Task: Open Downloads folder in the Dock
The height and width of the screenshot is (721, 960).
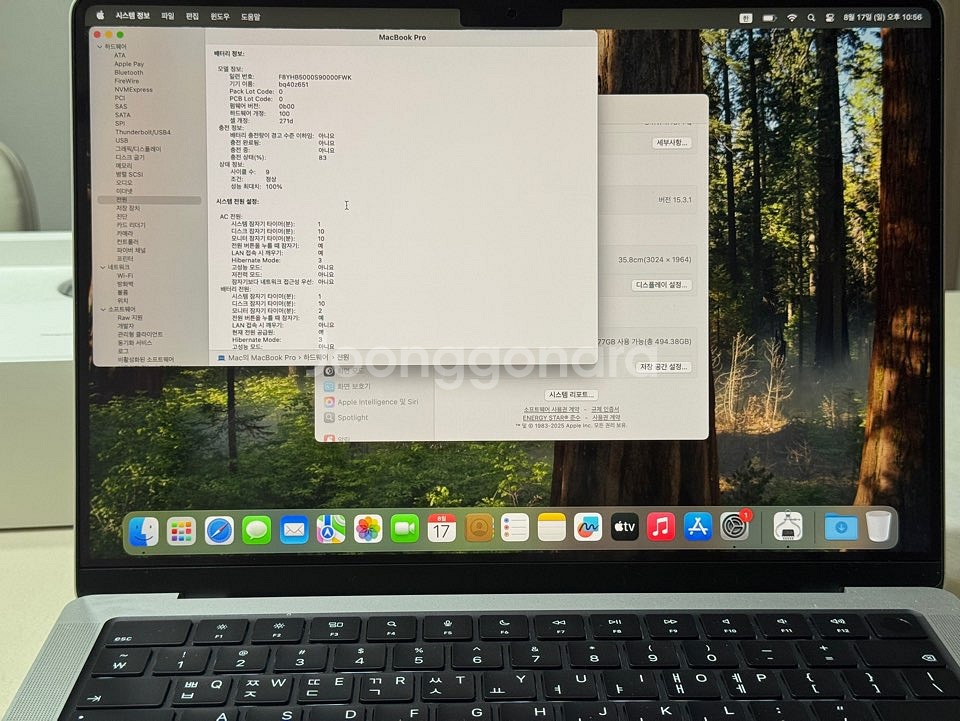Action: [841, 526]
